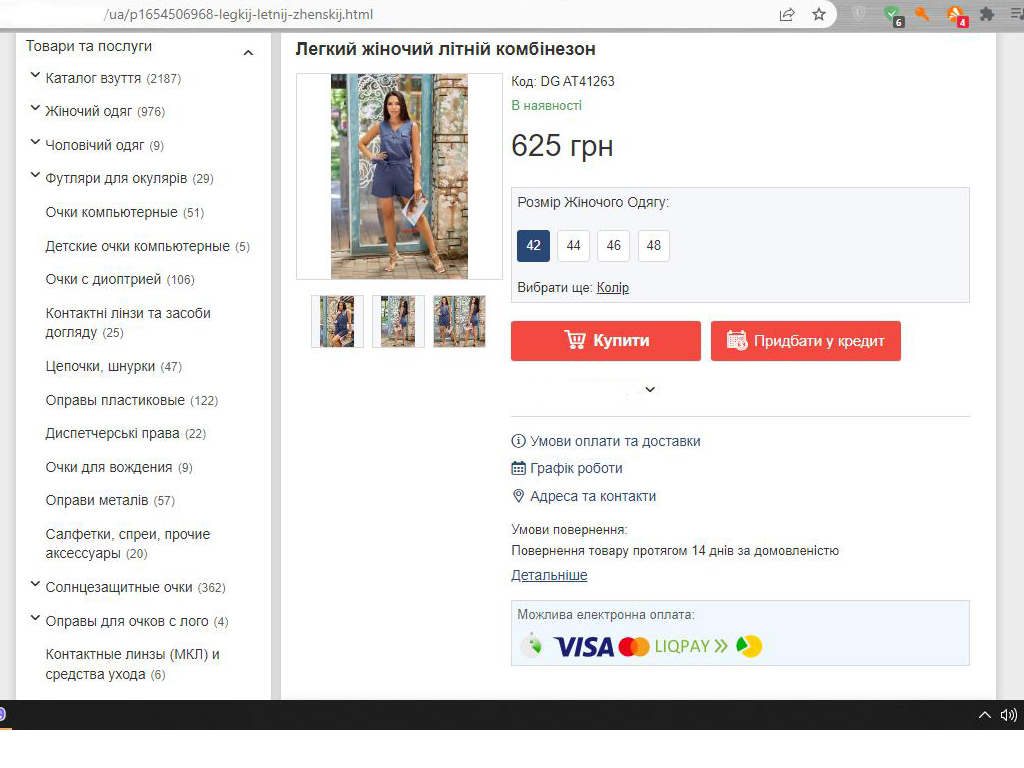Viewport: 1024px width, 768px height.
Task: Expand the Солнцезащитные очки category
Action: 35,585
